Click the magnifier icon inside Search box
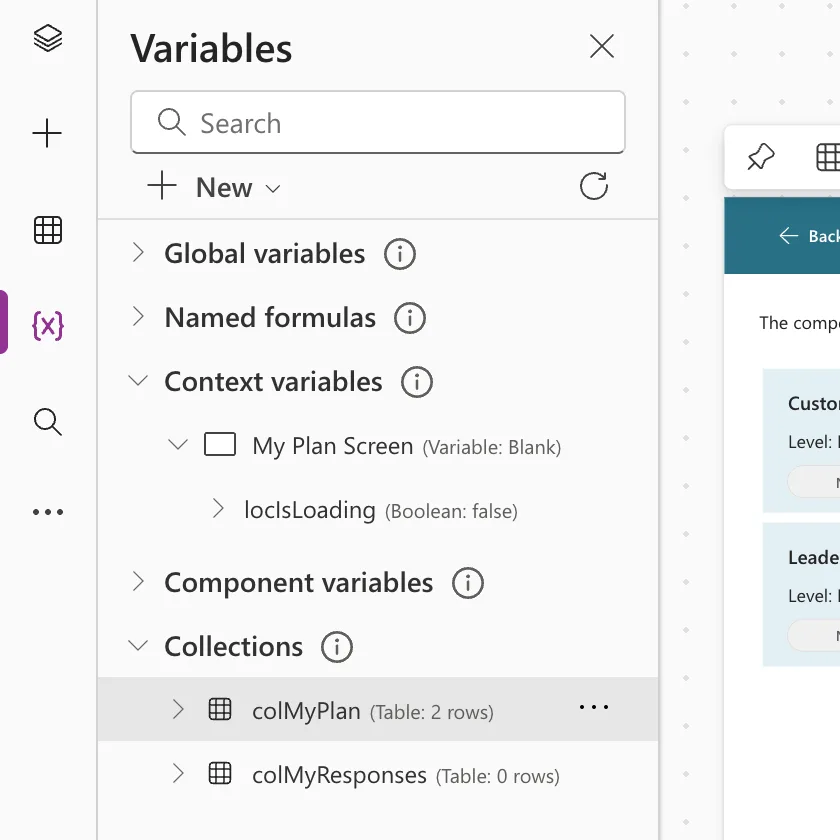This screenshot has height=840, width=840. click(171, 122)
